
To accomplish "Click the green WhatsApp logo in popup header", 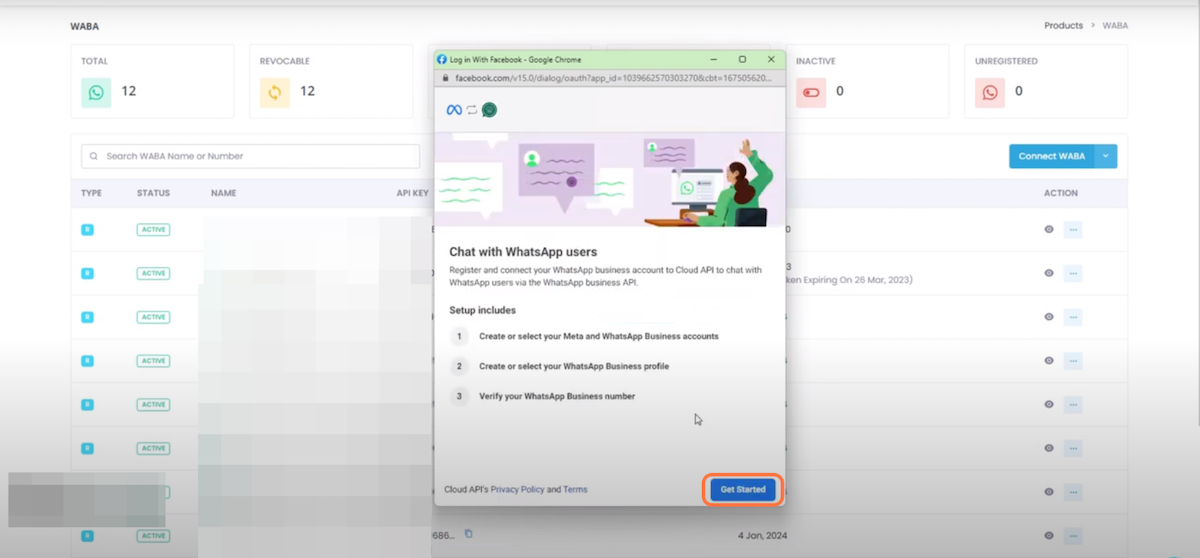I will 489,110.
